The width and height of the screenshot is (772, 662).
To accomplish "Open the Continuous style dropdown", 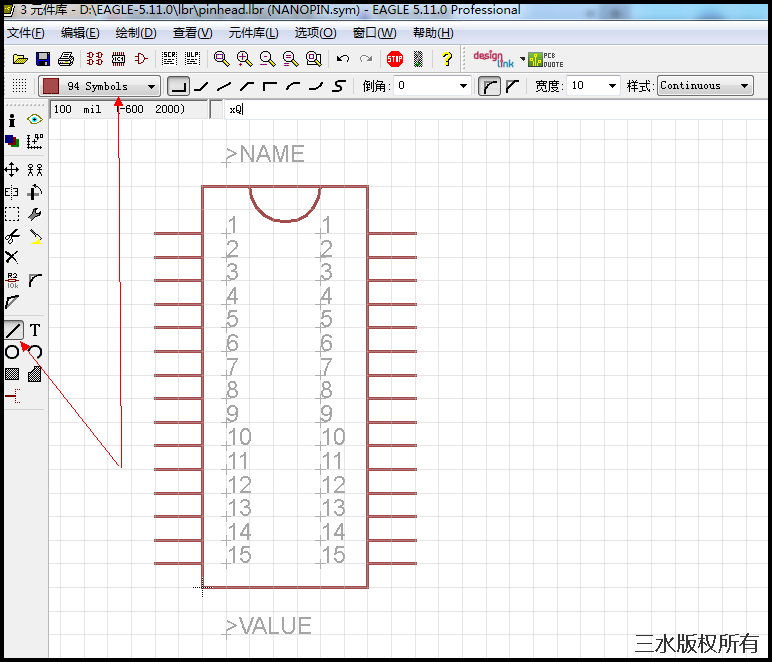I will coord(705,86).
